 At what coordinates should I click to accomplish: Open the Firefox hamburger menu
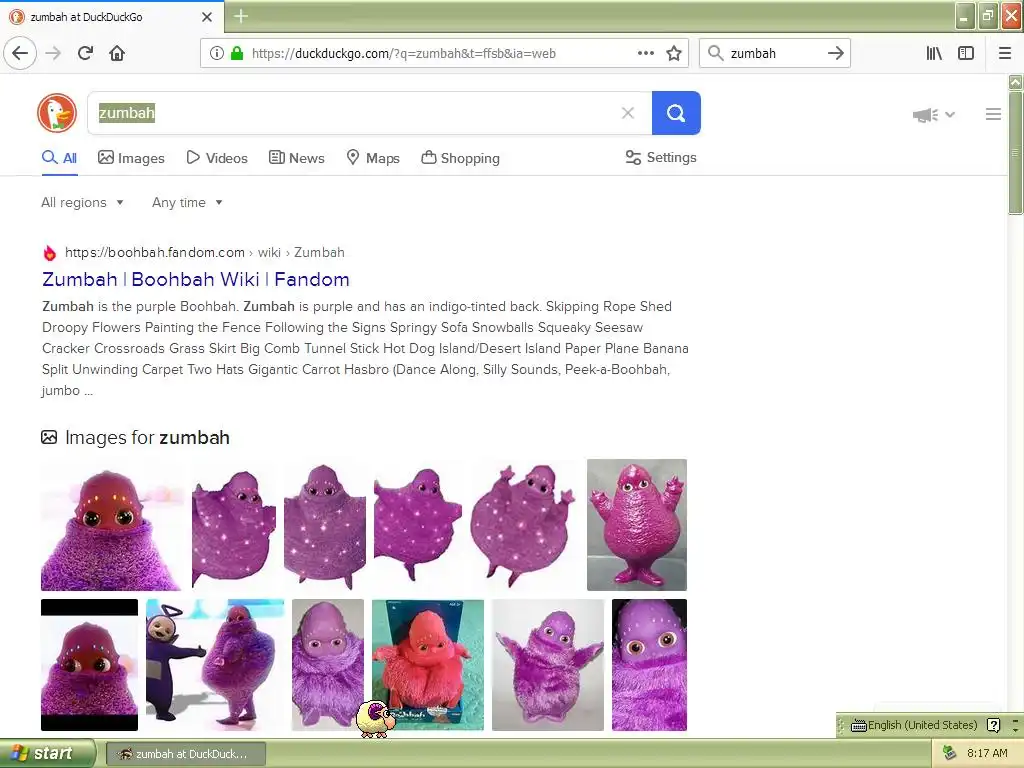coord(1005,53)
